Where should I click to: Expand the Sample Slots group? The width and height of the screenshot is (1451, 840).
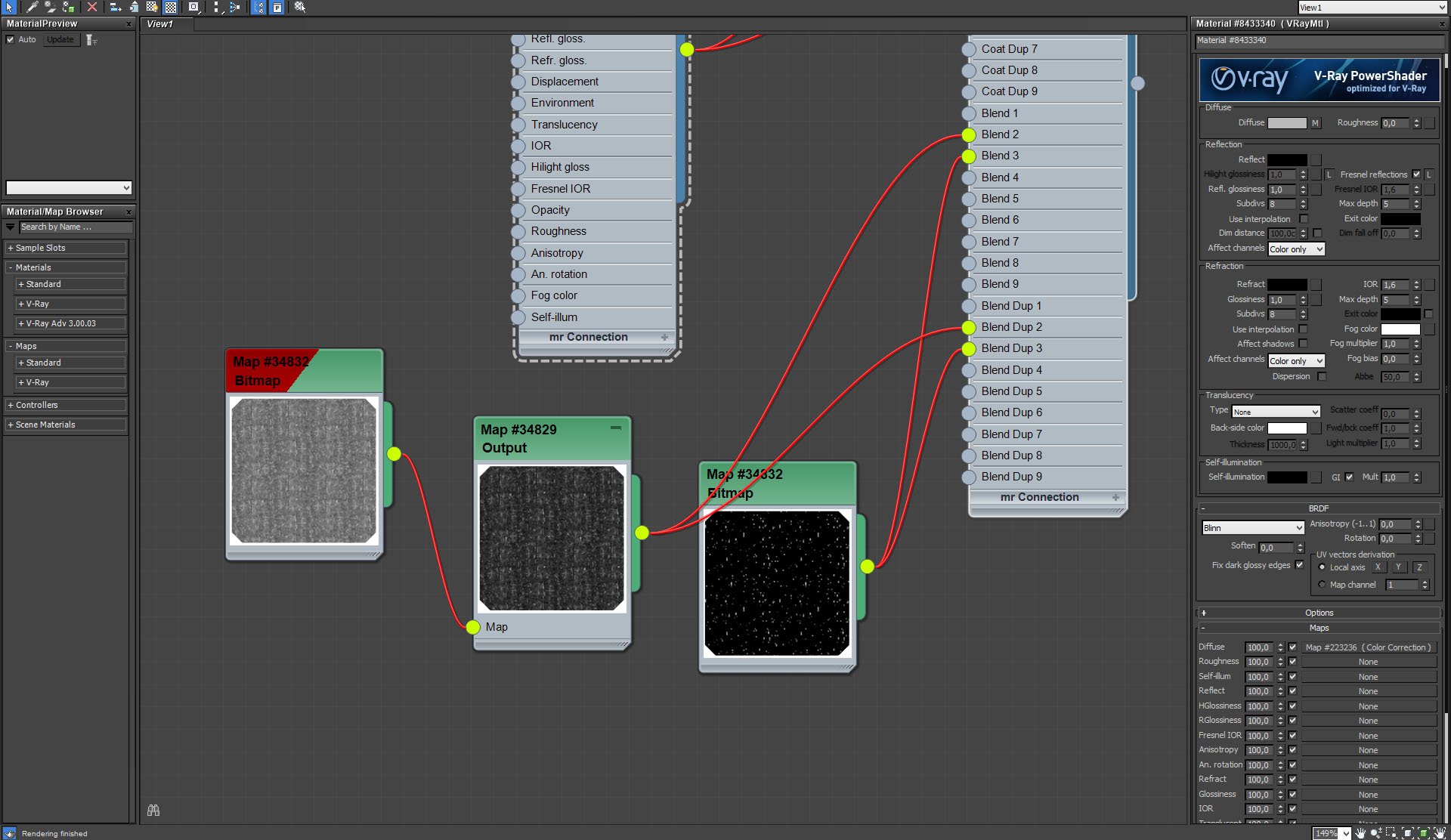[67, 248]
